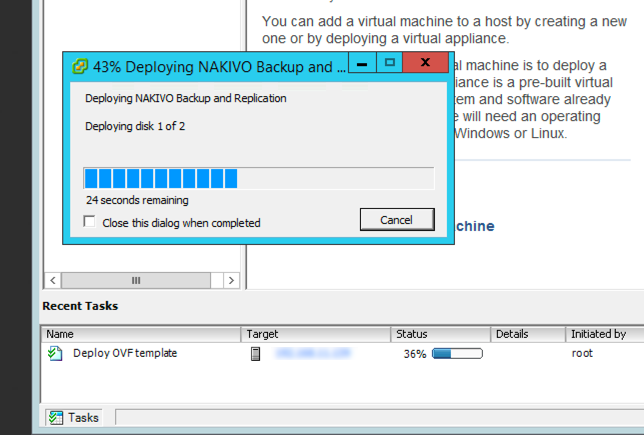Screen dimensions: 644x435
Task: Click right arrow of horizontal scrollbar
Action: coord(231,281)
